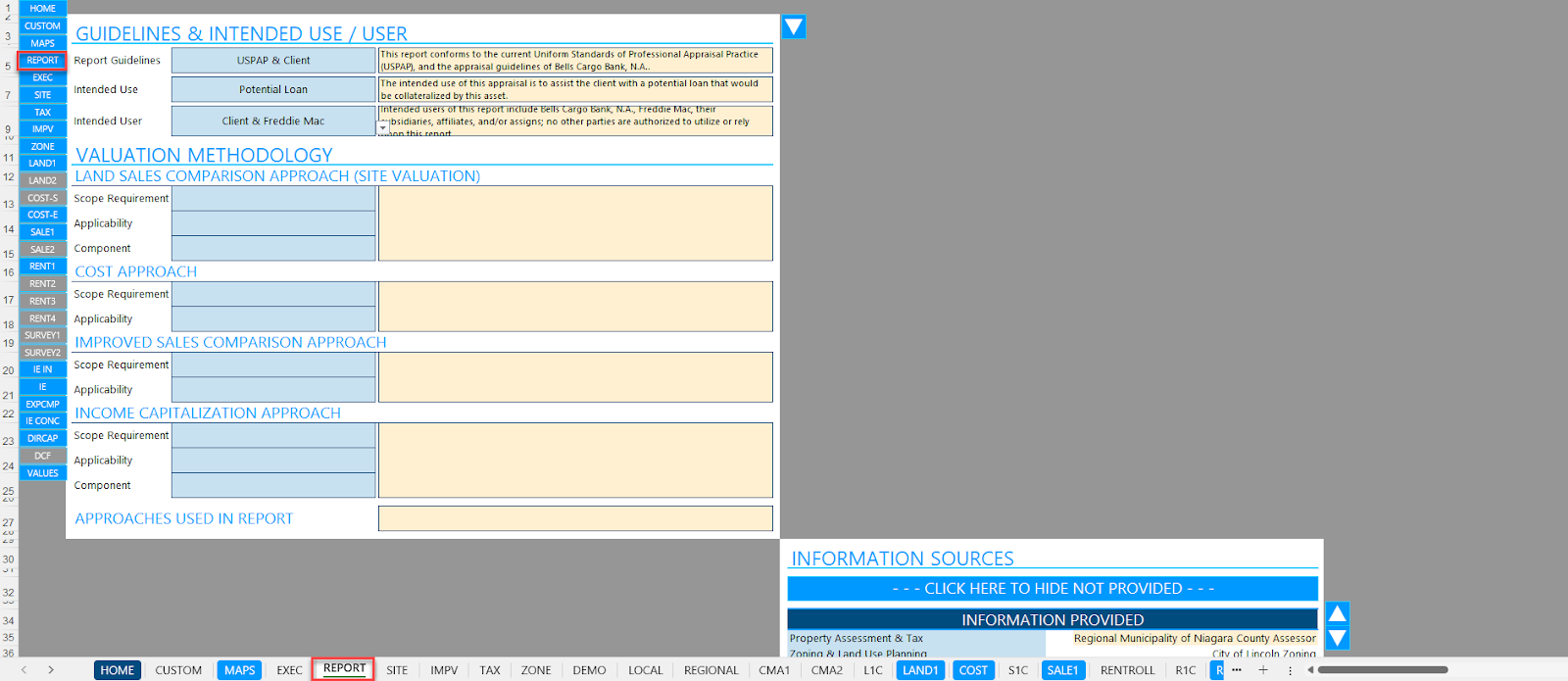Switch to the RENTROLL sheet tab
1568x681 pixels.
1127,670
